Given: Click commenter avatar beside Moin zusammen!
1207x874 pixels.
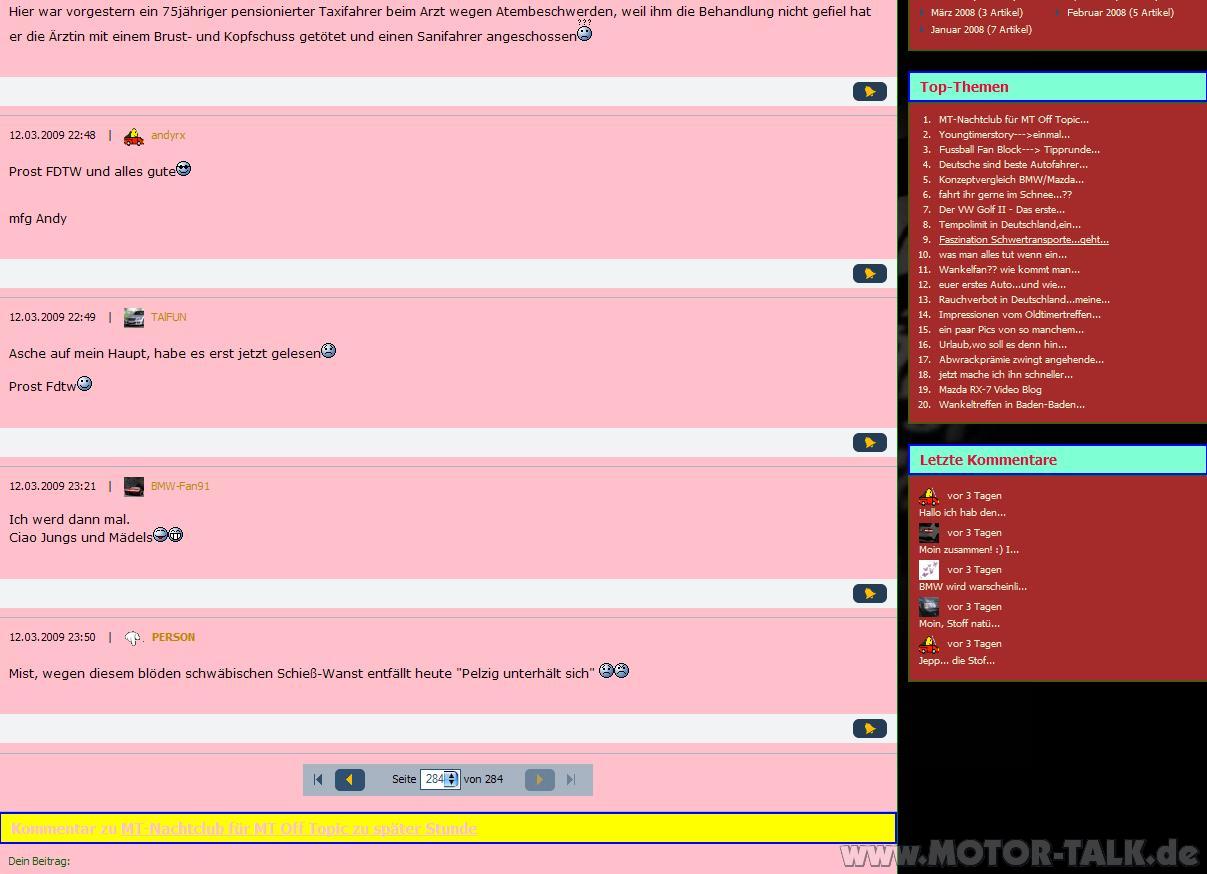Looking at the screenshot, I should click(x=929, y=533).
